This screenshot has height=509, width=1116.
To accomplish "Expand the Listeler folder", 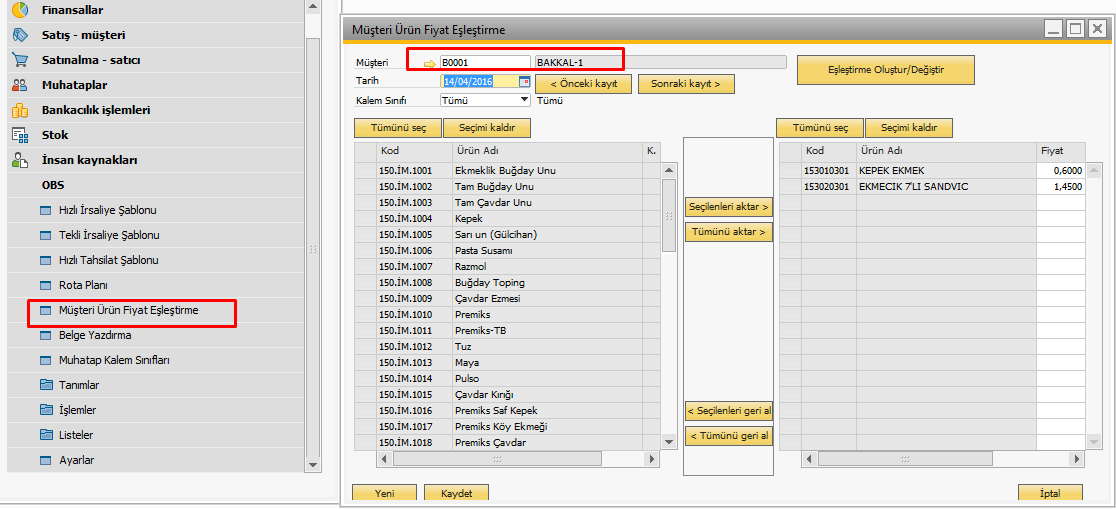I will 46,435.
